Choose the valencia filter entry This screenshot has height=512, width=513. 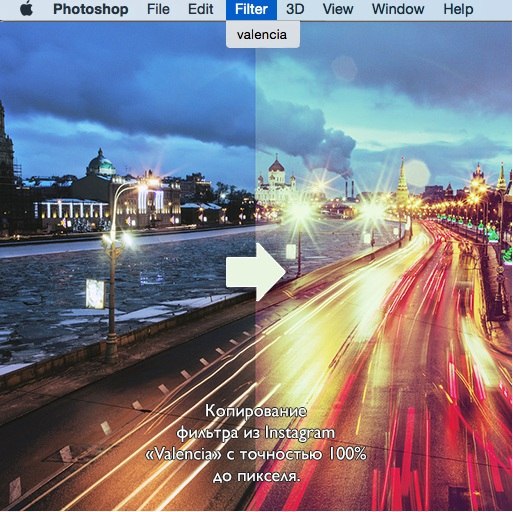(x=263, y=34)
